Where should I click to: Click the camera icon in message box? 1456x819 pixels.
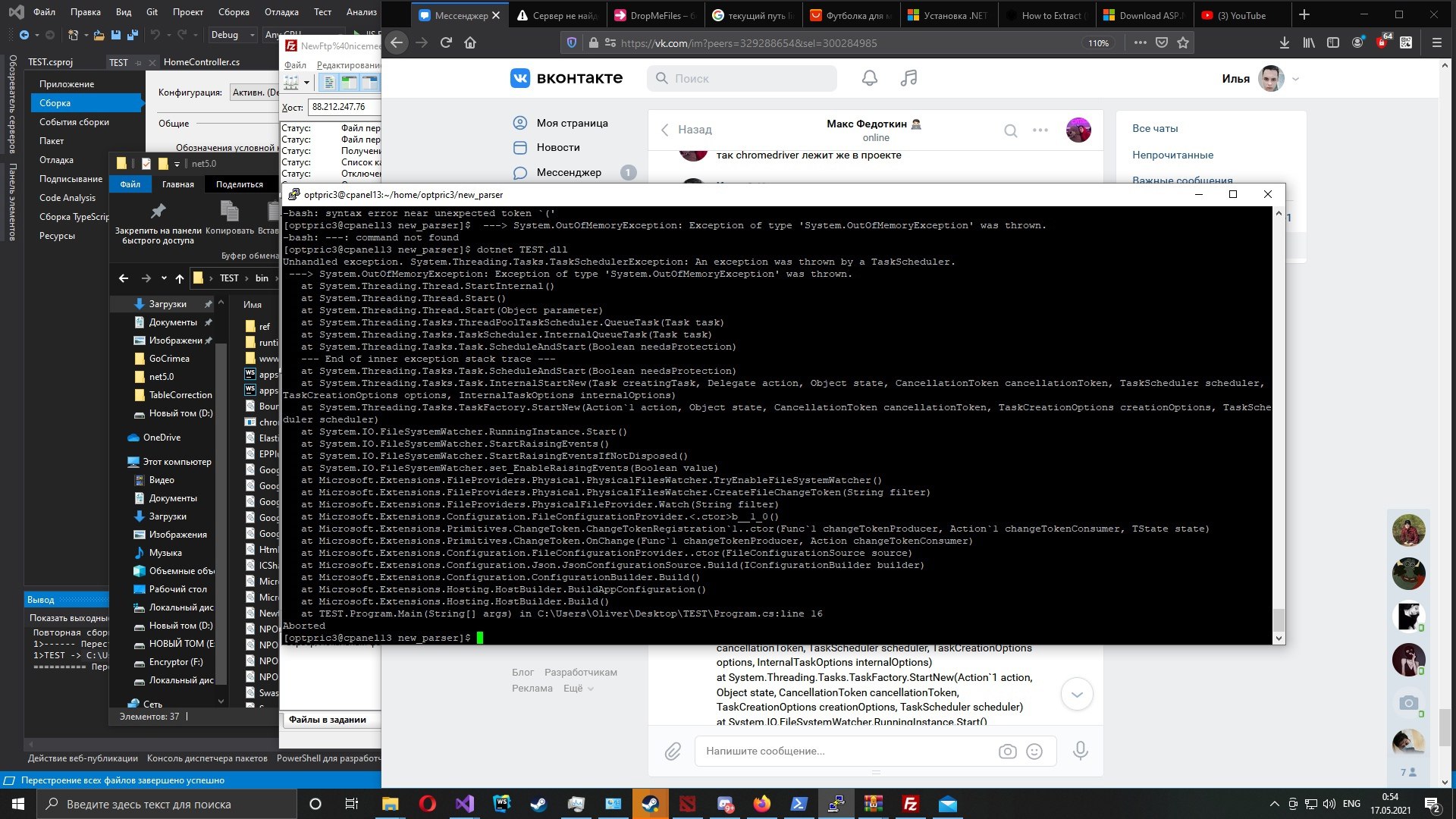[x=1007, y=752]
